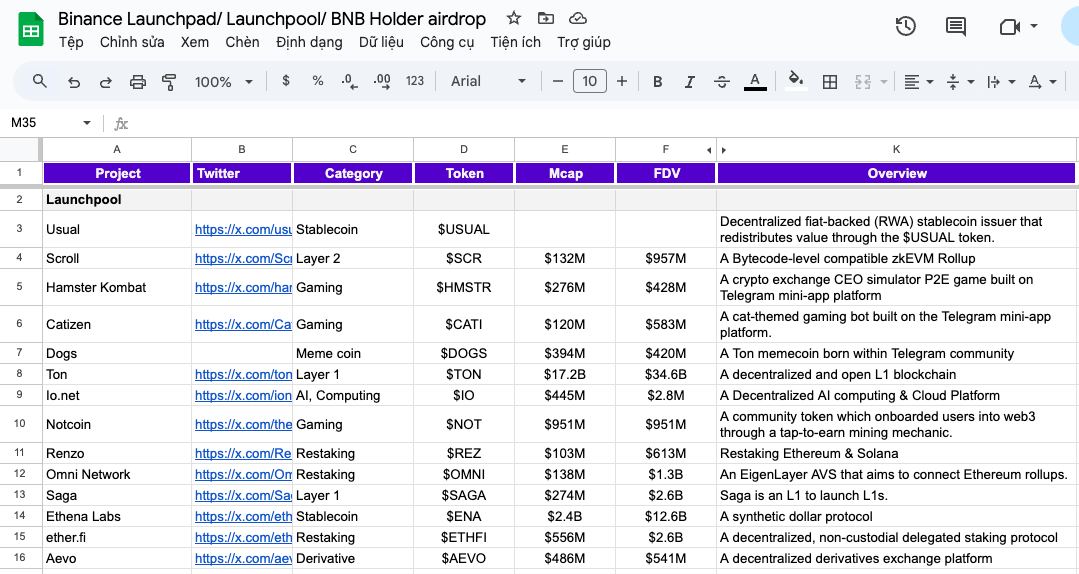Open merge cells dropdown arrow
Viewport: 1079px width, 574px height.
[x=884, y=82]
